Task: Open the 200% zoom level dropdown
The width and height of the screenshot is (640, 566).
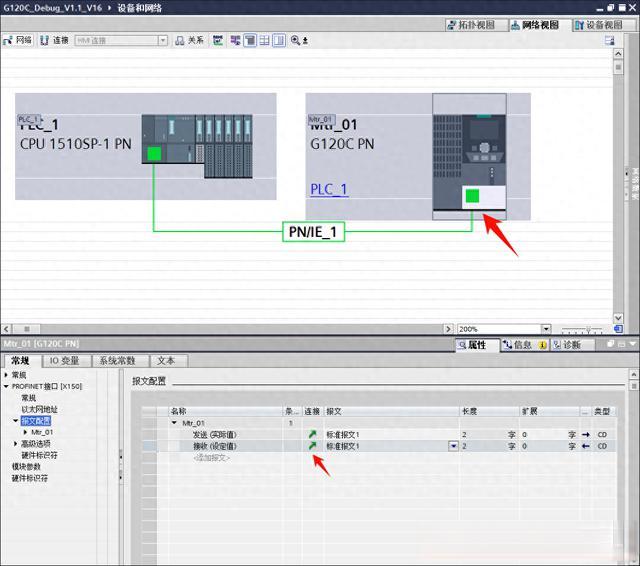Action: [x=546, y=329]
